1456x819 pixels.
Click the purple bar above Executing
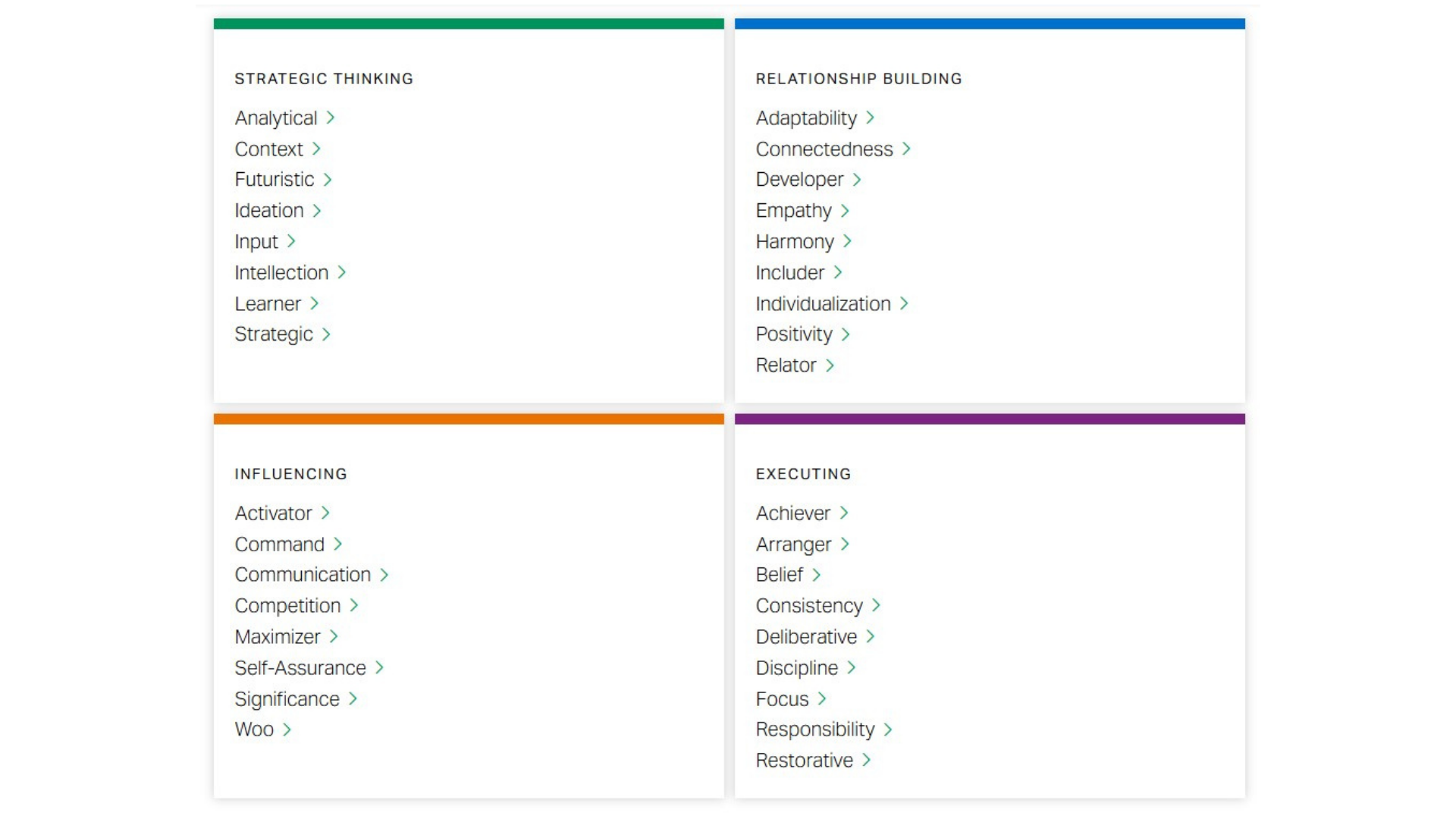[x=990, y=419]
